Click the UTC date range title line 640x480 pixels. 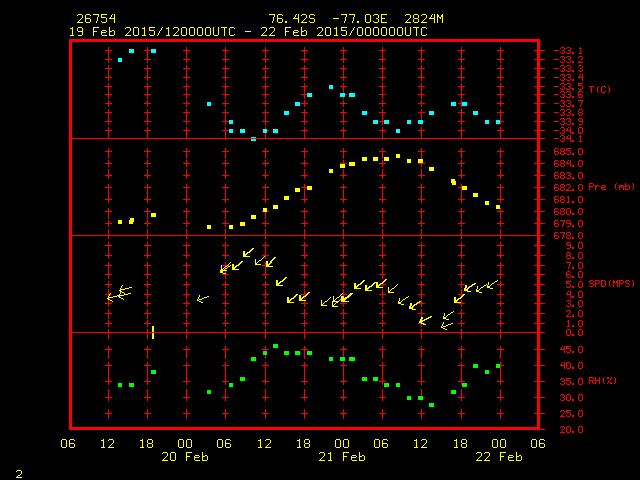coord(248,32)
